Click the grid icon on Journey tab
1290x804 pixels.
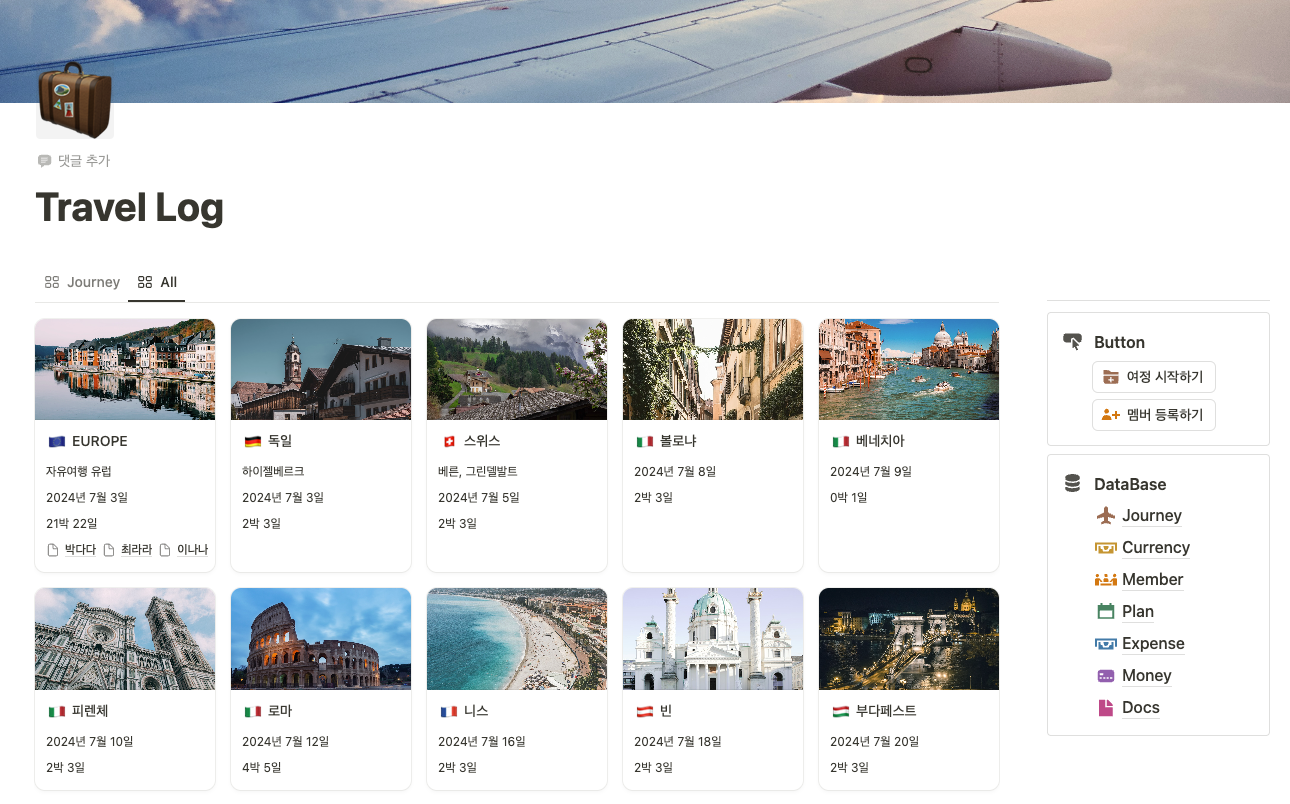coord(52,282)
